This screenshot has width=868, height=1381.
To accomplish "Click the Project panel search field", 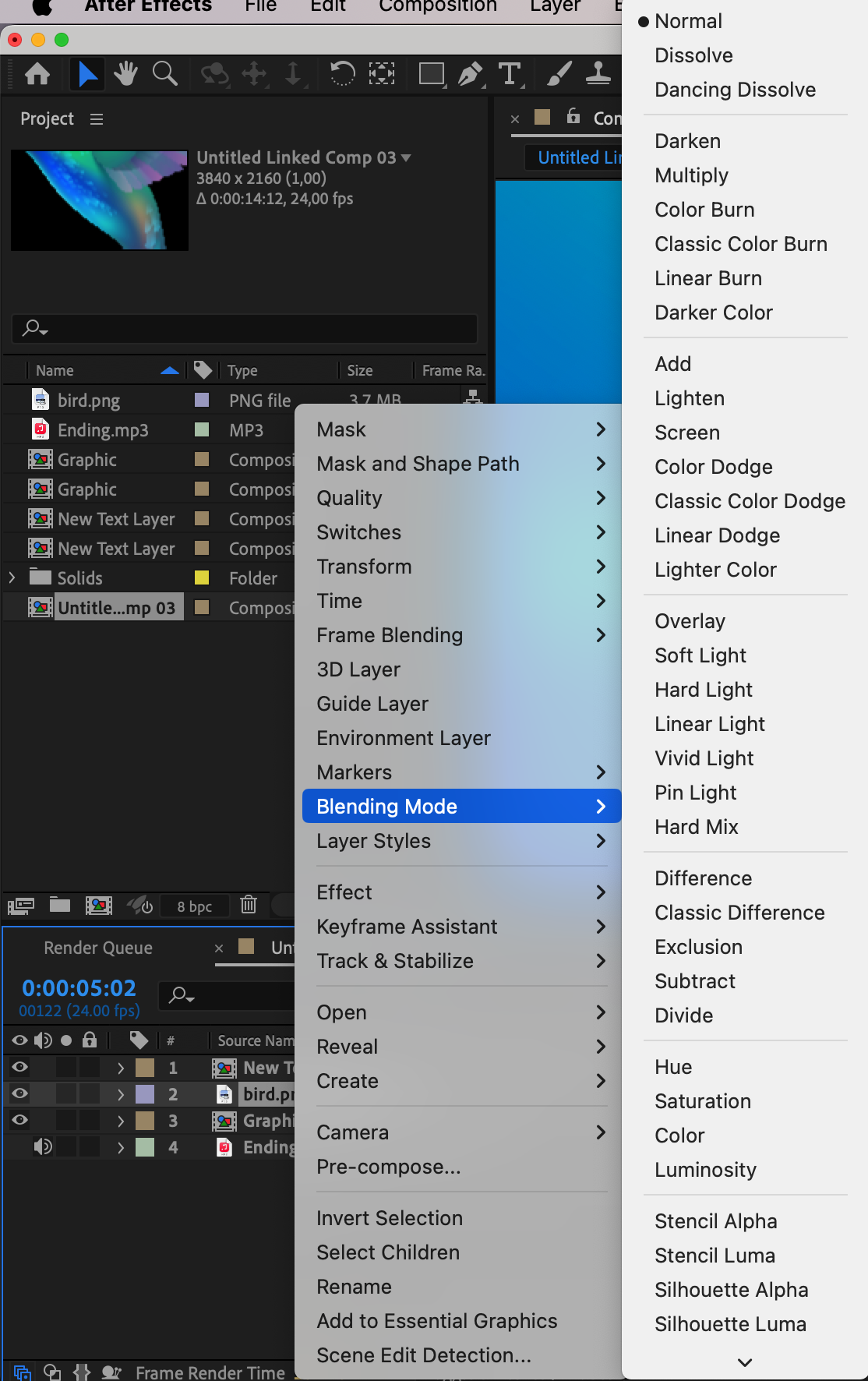I will click(x=245, y=328).
